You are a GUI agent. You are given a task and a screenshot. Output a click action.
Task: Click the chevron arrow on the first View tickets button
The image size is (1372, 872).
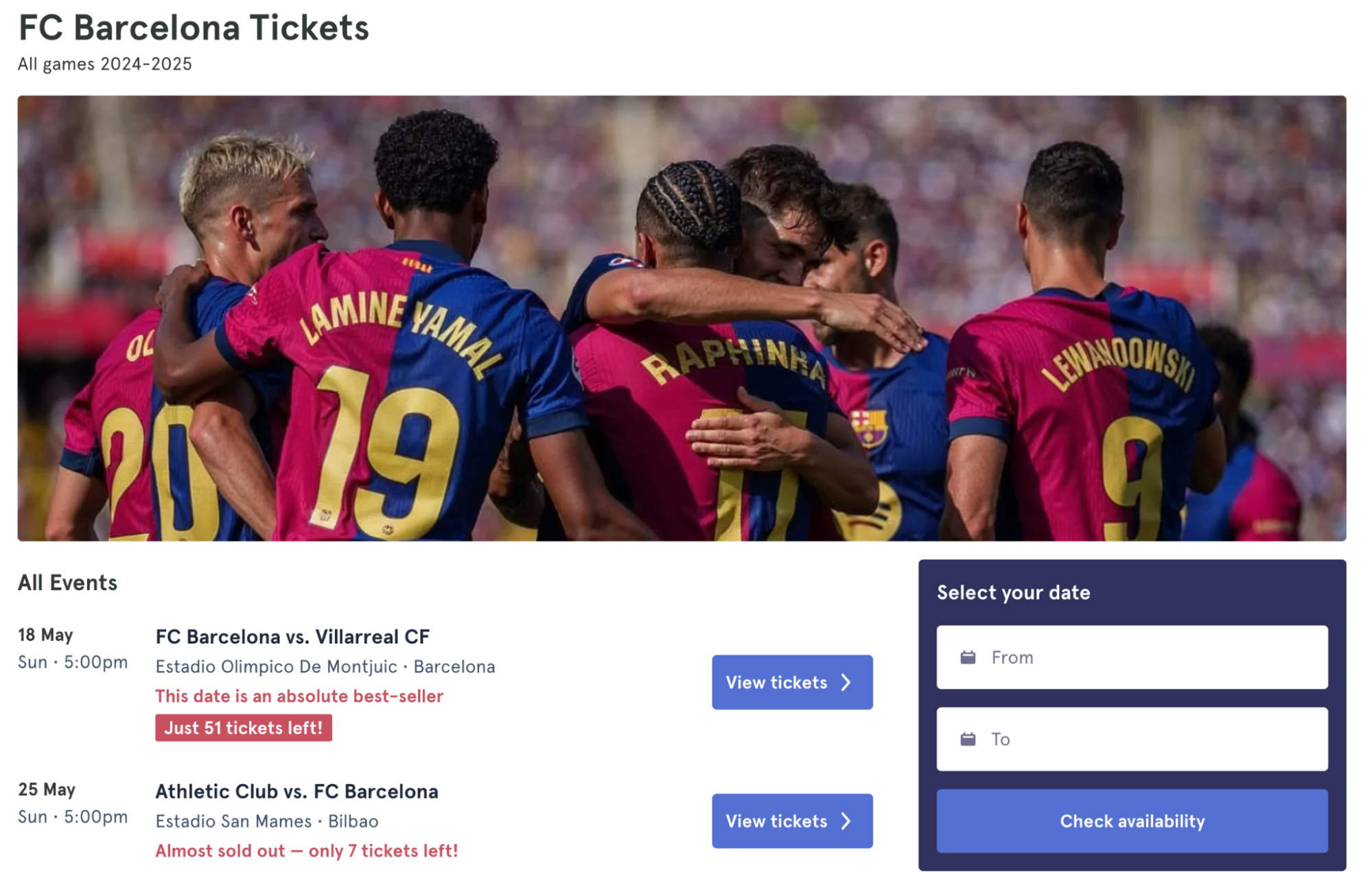point(847,682)
